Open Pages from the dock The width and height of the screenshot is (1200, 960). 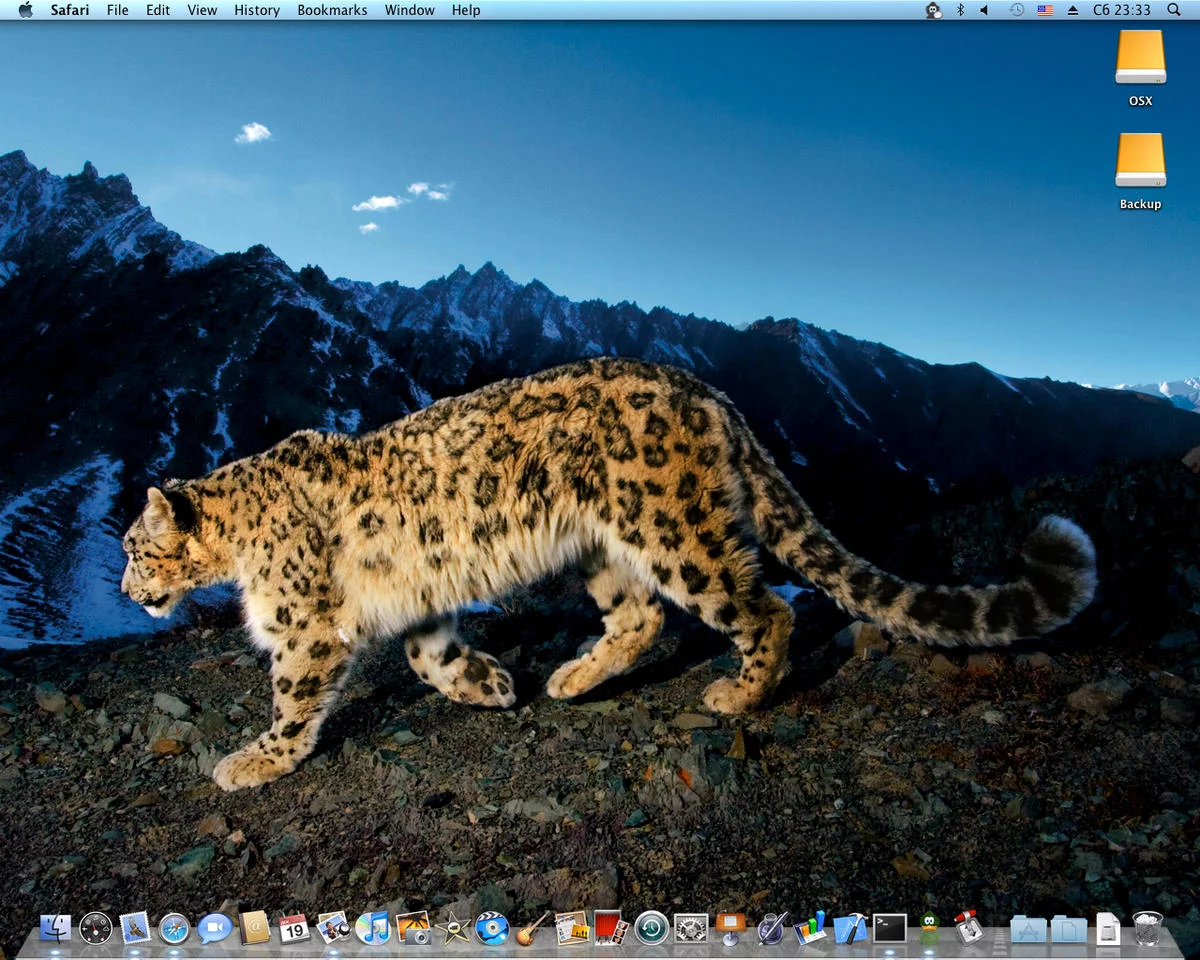tap(572, 928)
